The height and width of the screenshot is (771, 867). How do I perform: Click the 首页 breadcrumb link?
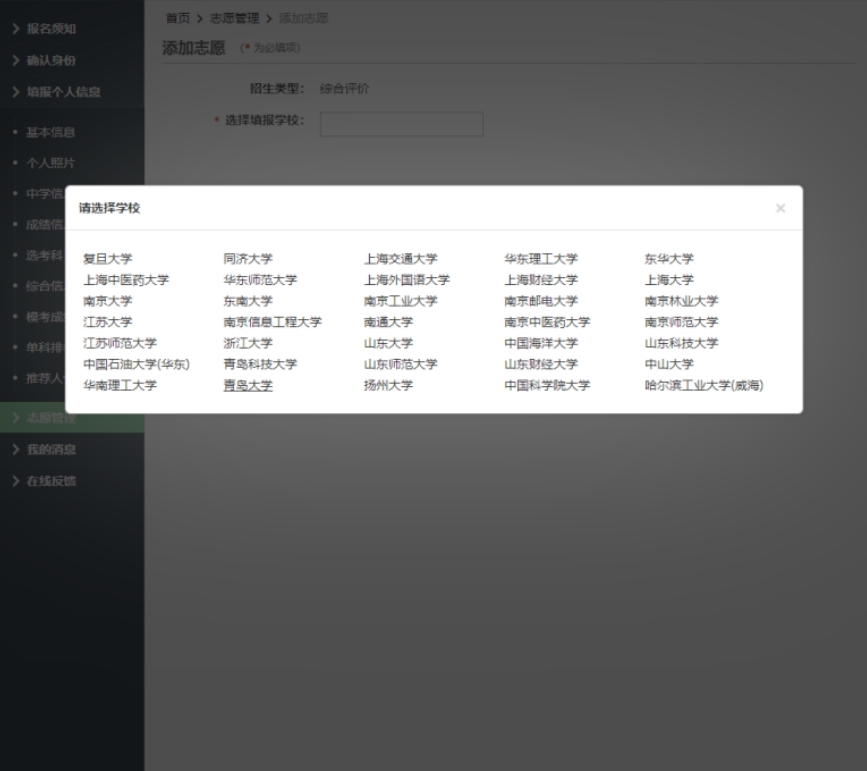click(x=177, y=18)
